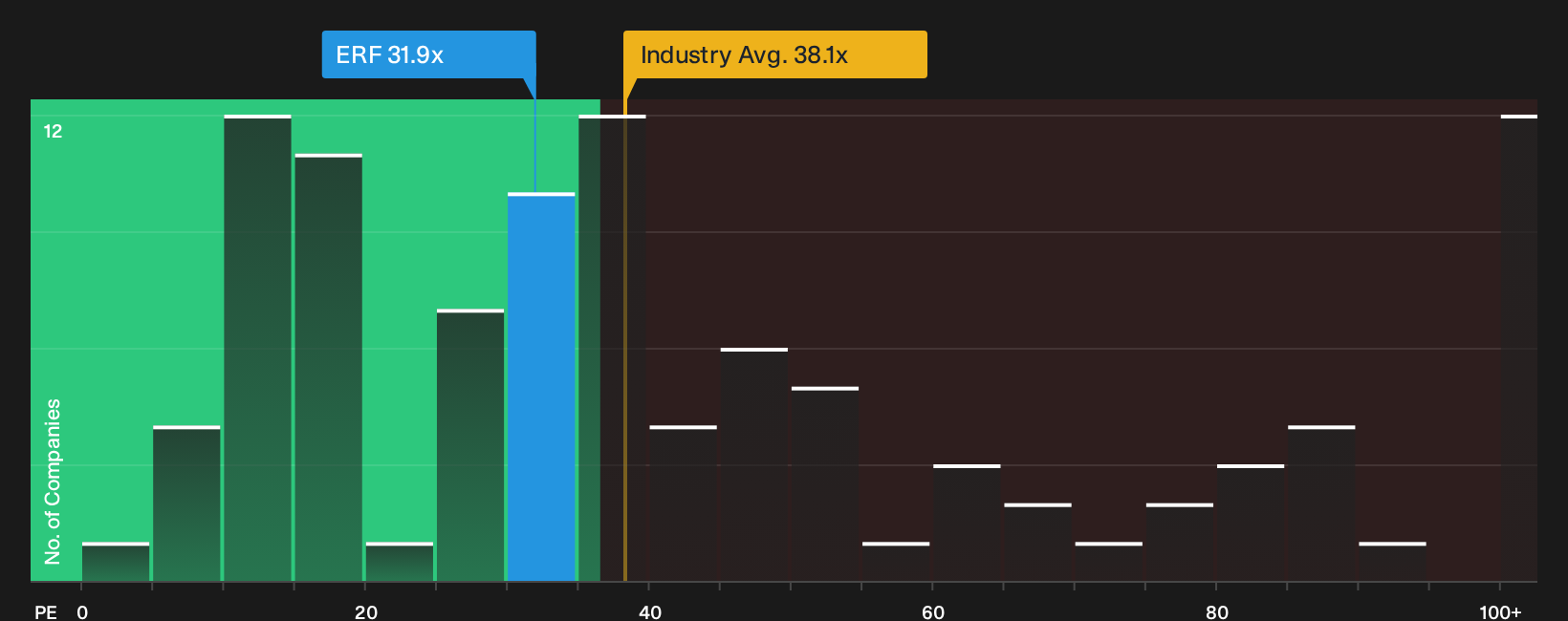Select the bar at PE 15-20
Image resolution: width=1568 pixels, height=621 pixels.
point(329,368)
